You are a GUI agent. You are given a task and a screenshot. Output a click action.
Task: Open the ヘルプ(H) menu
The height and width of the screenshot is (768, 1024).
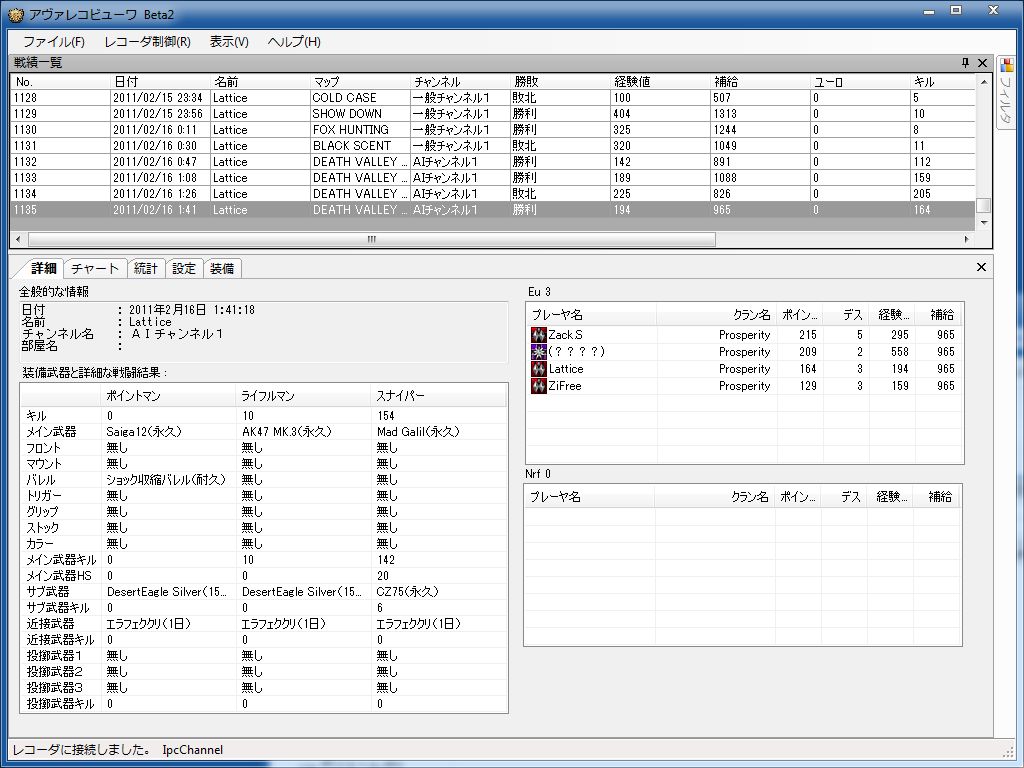(294, 42)
